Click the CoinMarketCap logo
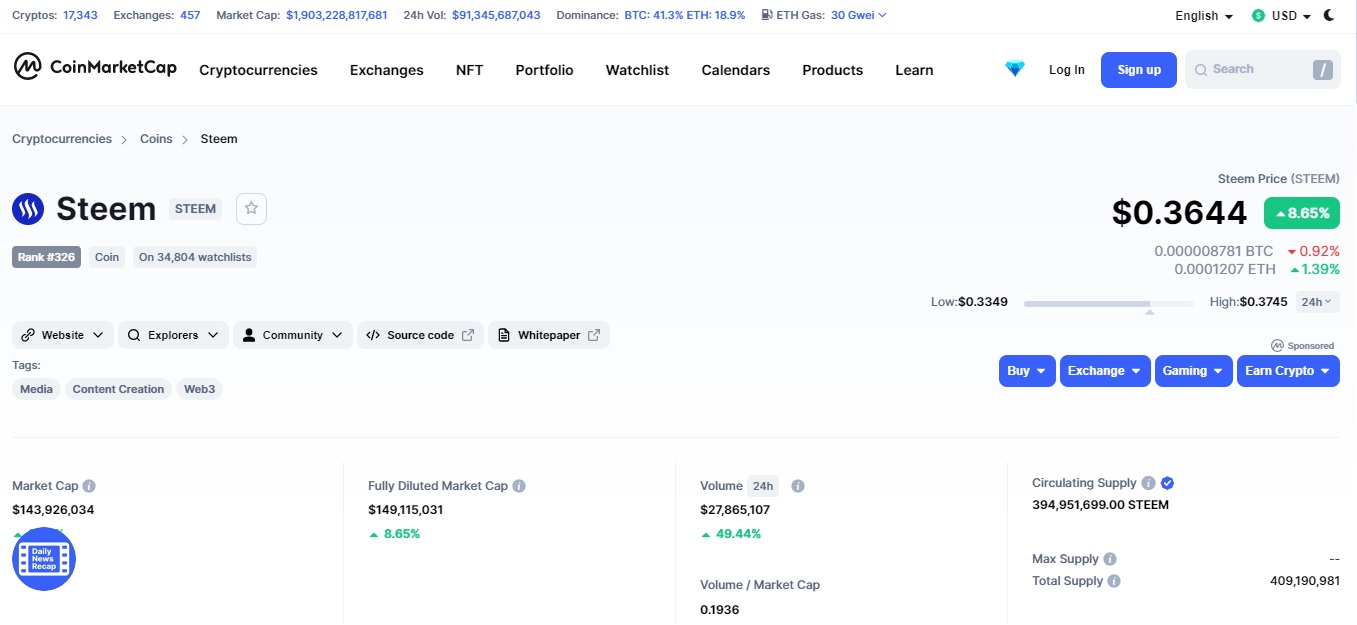Viewport: 1357px width, 625px height. (x=95, y=68)
